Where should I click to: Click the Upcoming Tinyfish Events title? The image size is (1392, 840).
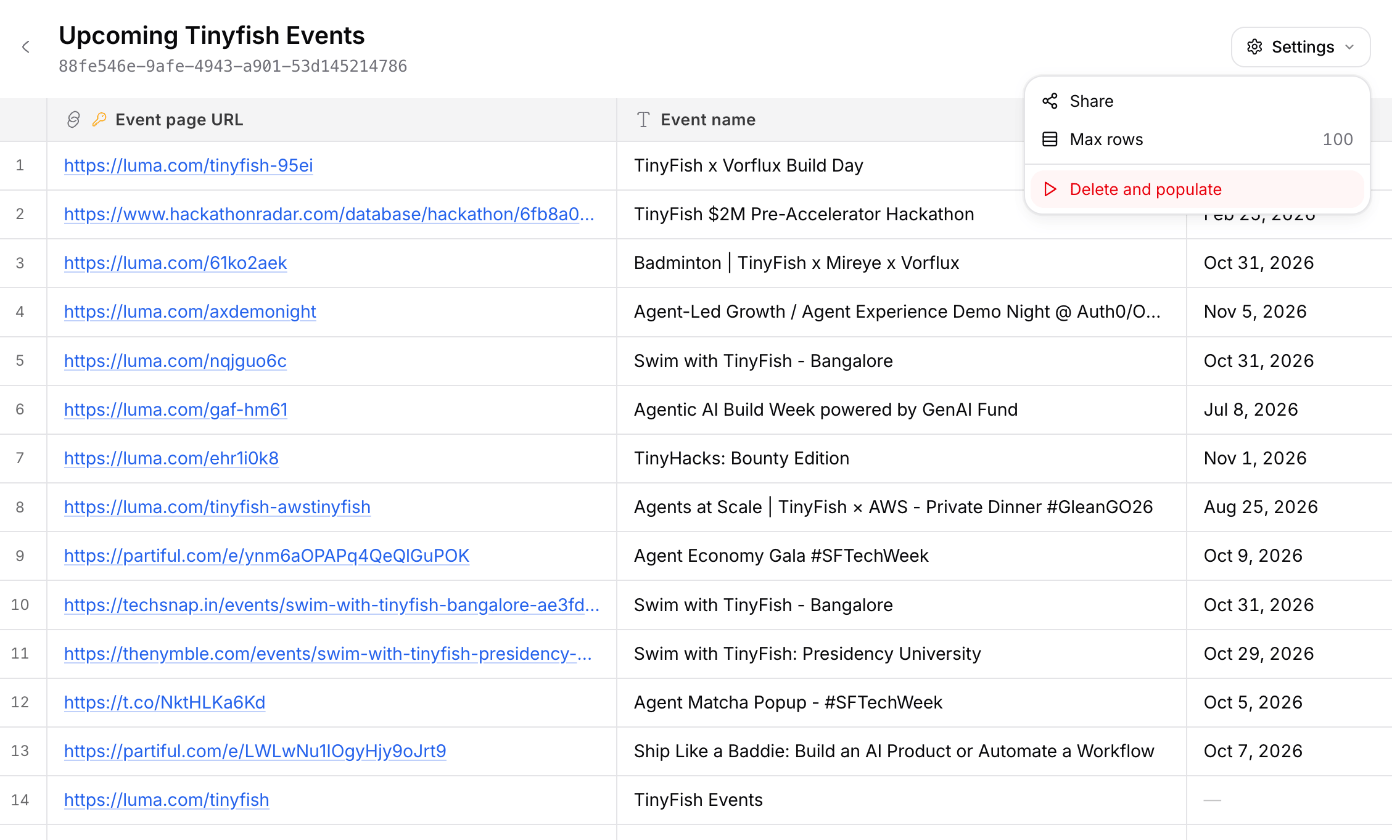click(x=212, y=36)
